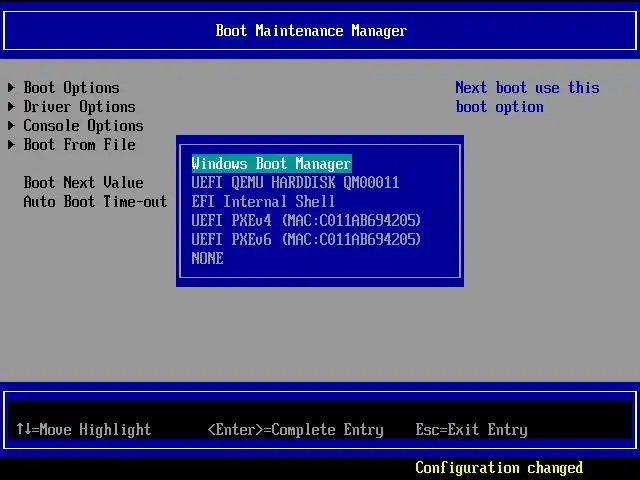This screenshot has width=640, height=480.
Task: Click the Enter=Complete Entry hint
Action: (296, 429)
